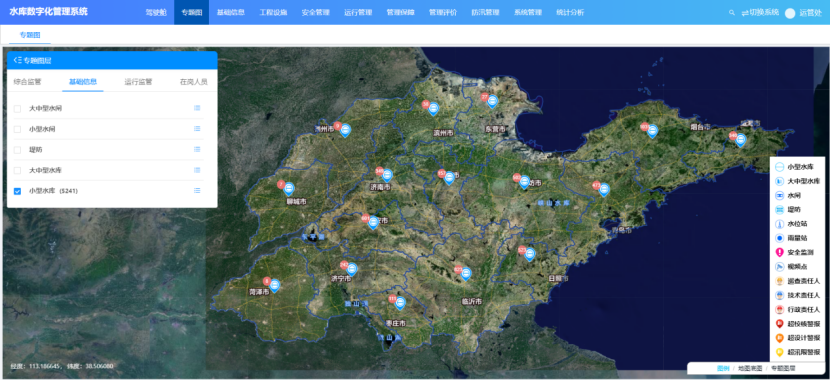Screen dimensions: 830x380
Task: Switch to the 运行监管 tab
Action: [138, 82]
